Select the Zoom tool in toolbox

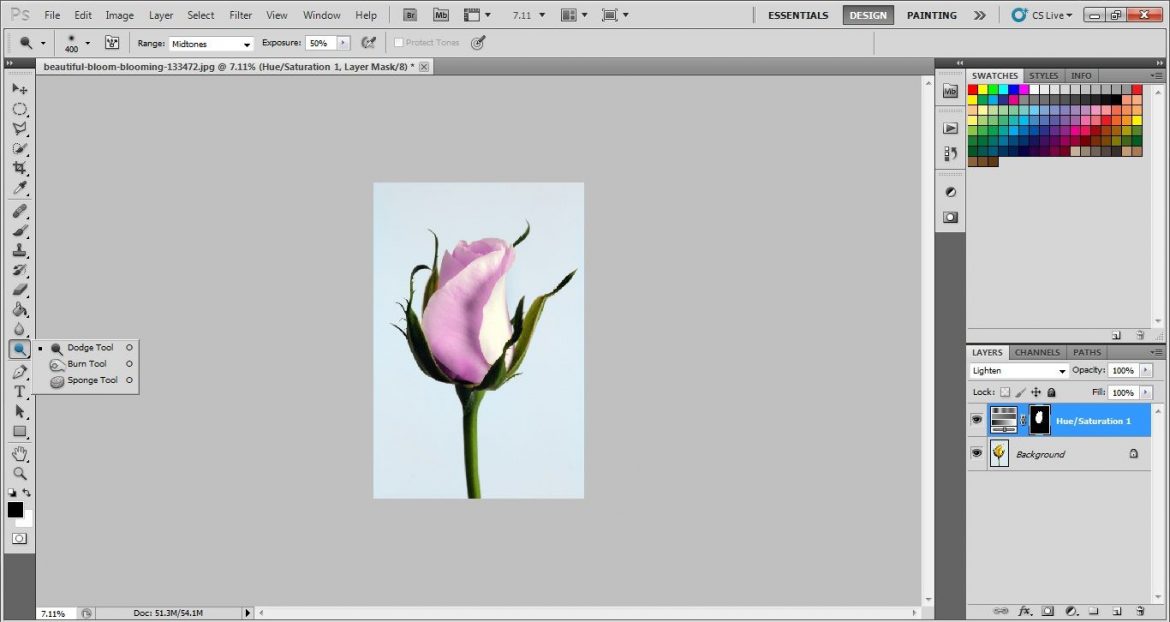click(19, 474)
